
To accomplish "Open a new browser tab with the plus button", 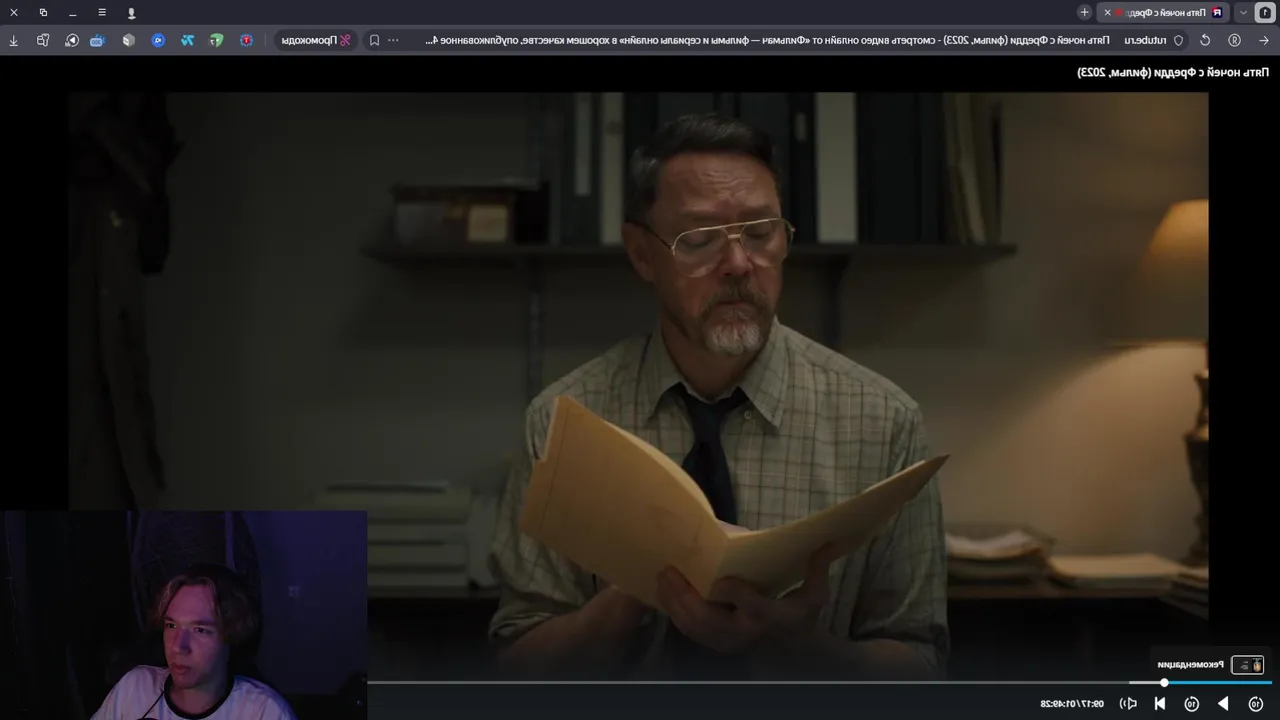I will tap(1085, 12).
